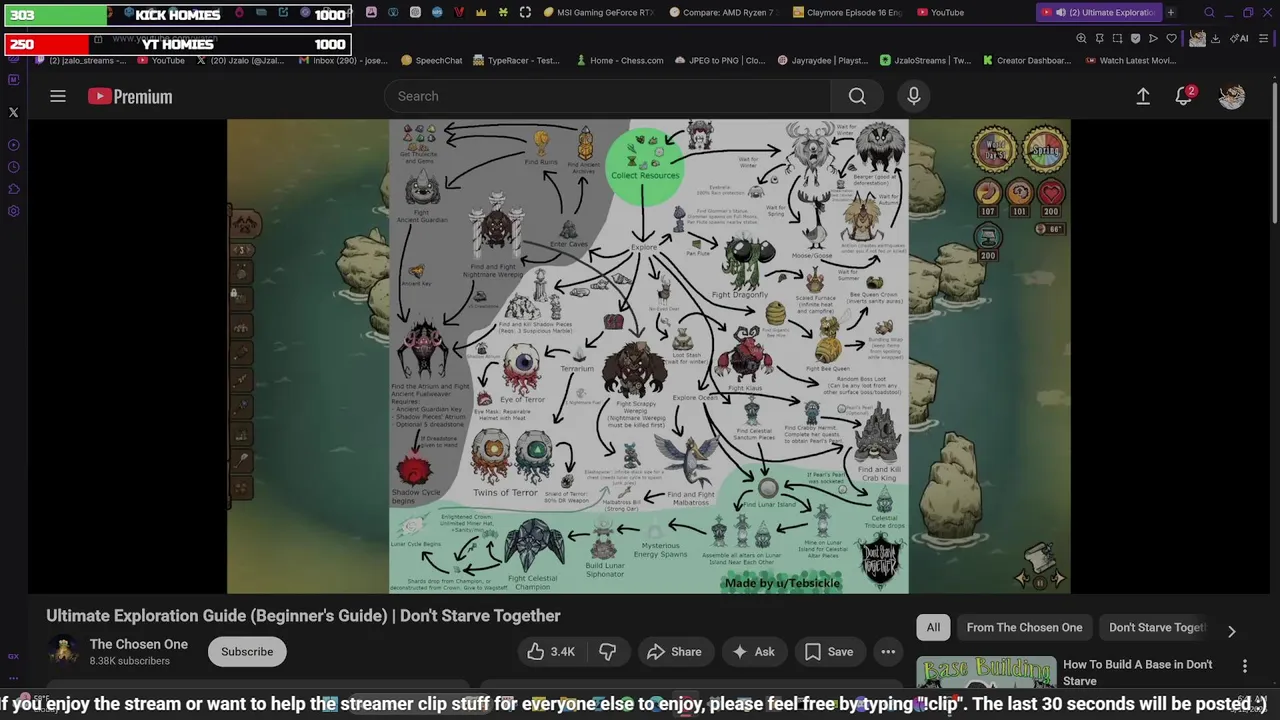Open Jayraydee Playst... bookmark
This screenshot has width=1280, height=720.
pyautogui.click(x=822, y=60)
